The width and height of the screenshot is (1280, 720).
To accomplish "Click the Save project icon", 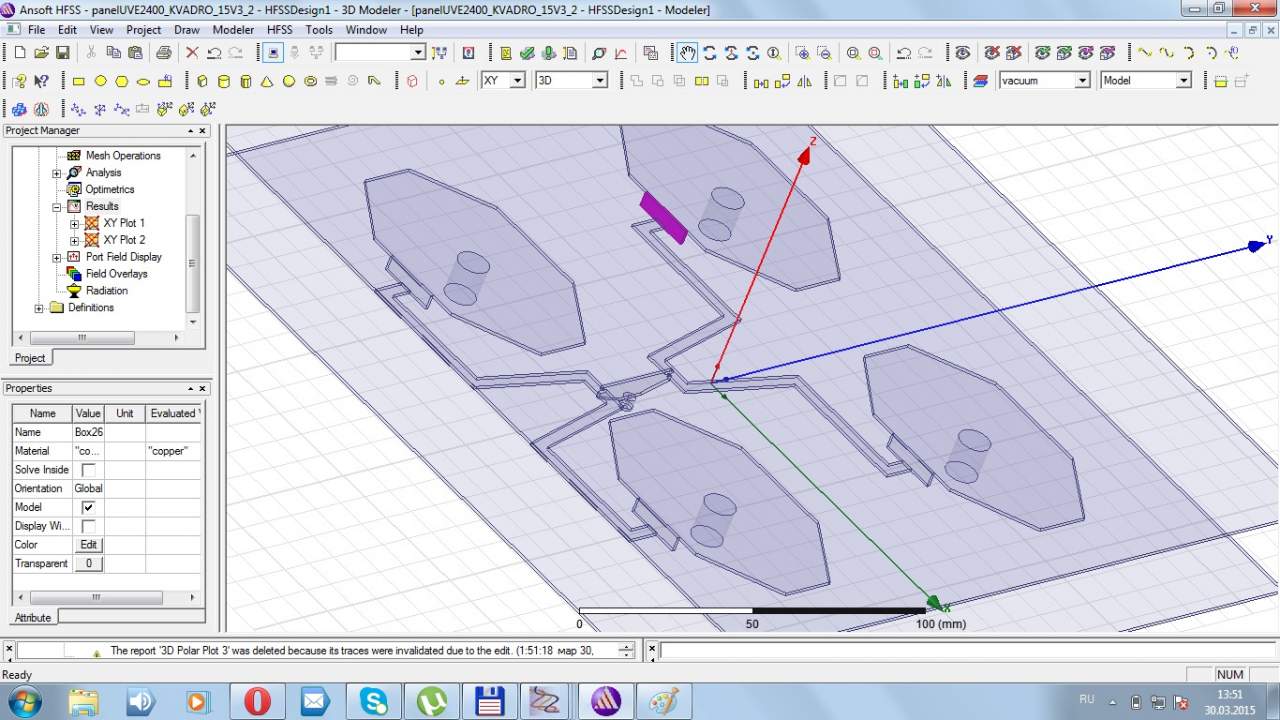I will tap(63, 53).
